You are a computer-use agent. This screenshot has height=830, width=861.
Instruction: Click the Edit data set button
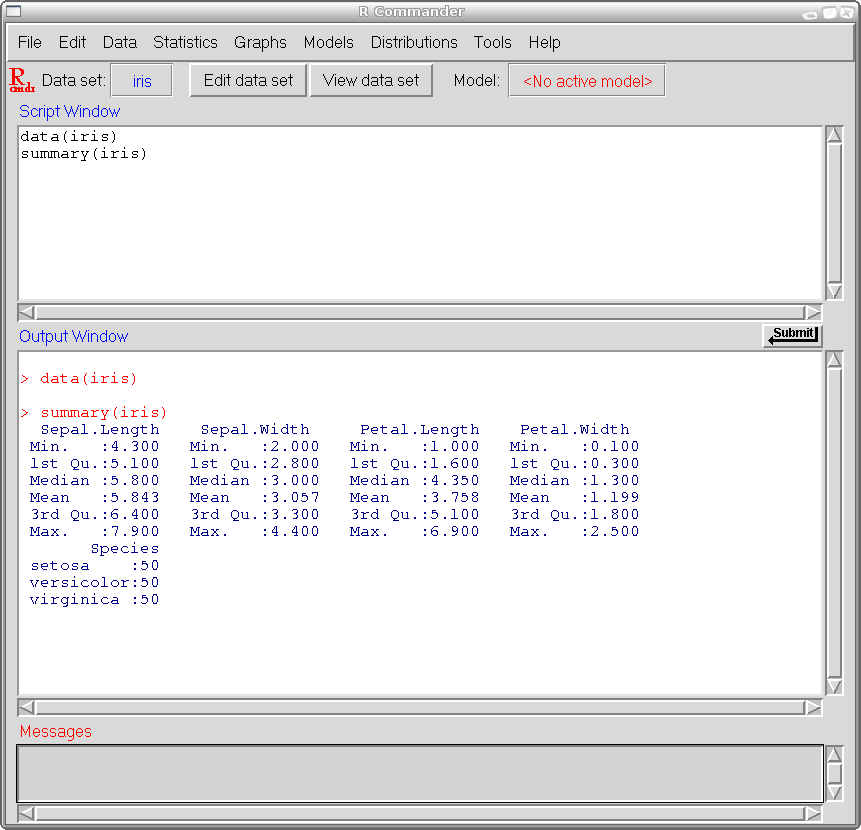[248, 80]
